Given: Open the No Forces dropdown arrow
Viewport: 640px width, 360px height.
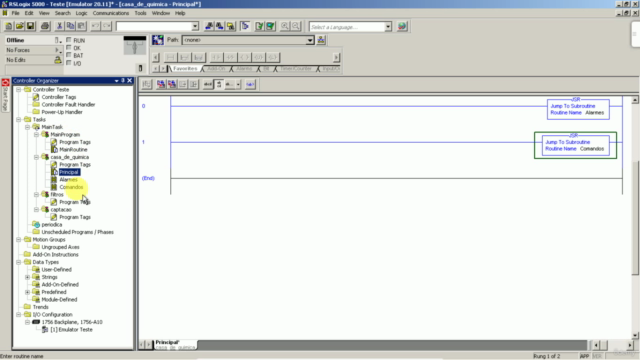Looking at the screenshot, I should click(x=58, y=50).
